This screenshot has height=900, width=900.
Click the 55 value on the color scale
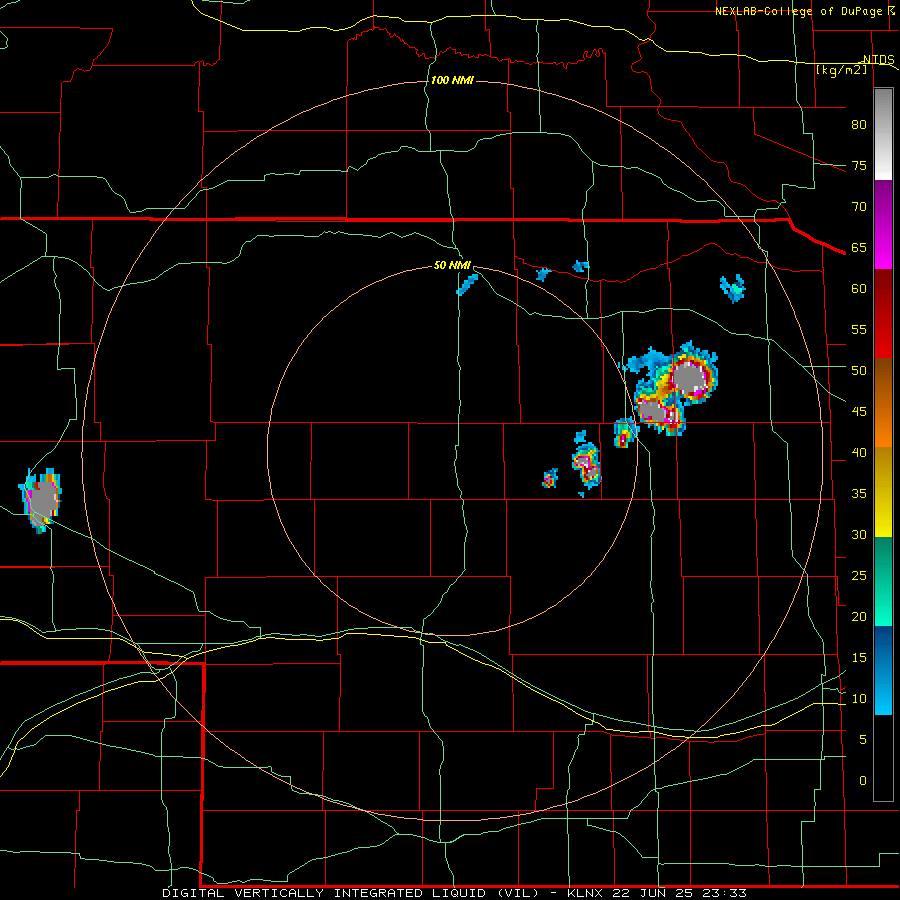(859, 329)
